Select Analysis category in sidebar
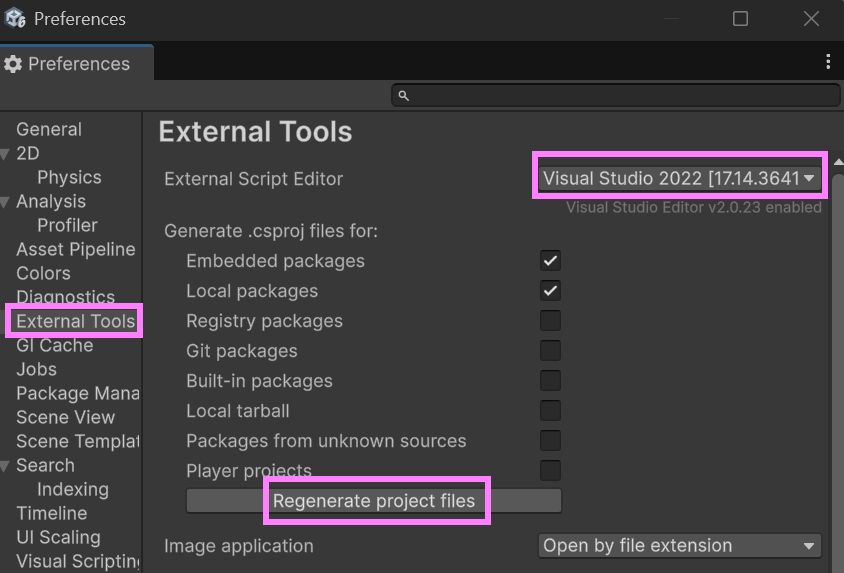This screenshot has height=573, width=844. [51, 202]
